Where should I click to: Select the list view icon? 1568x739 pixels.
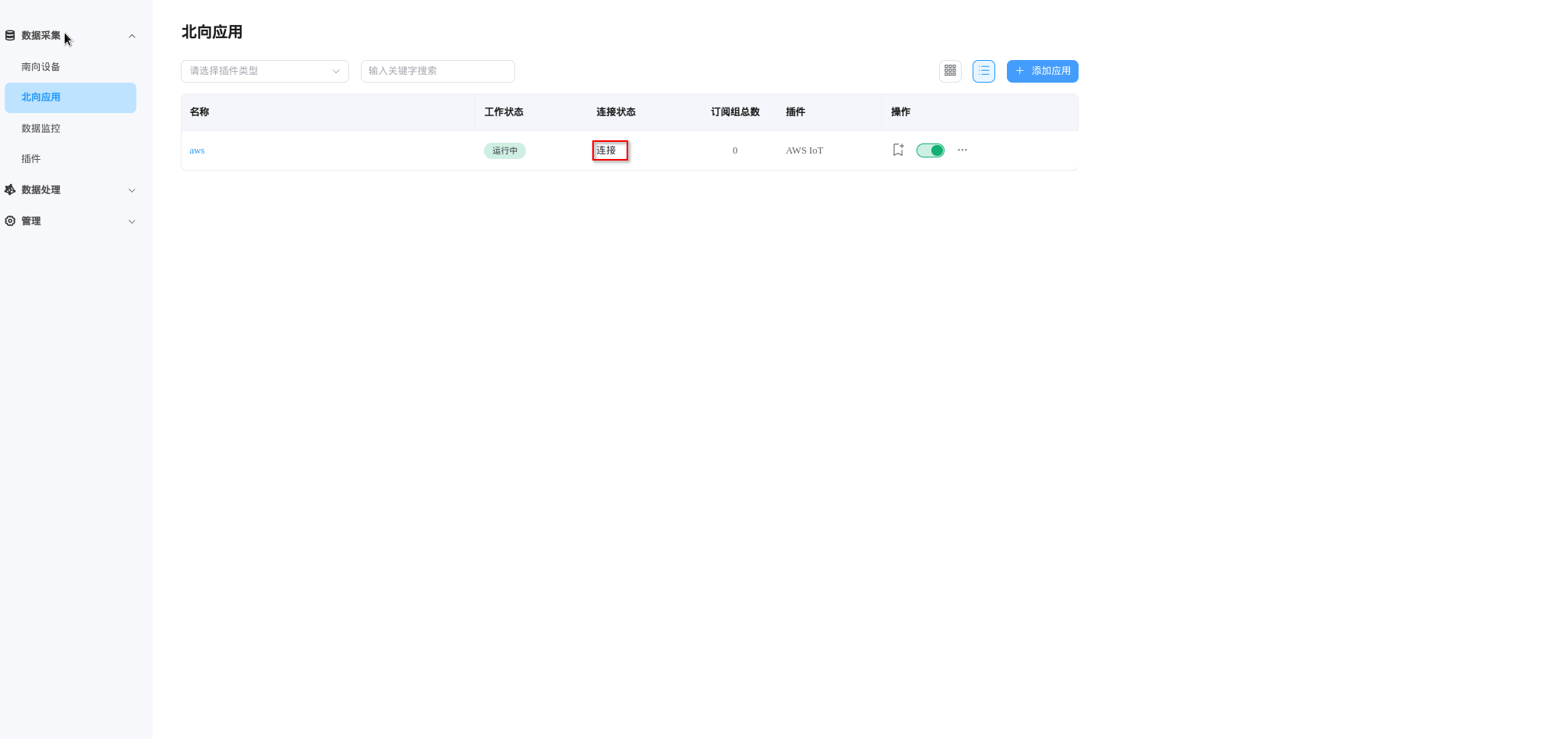983,71
